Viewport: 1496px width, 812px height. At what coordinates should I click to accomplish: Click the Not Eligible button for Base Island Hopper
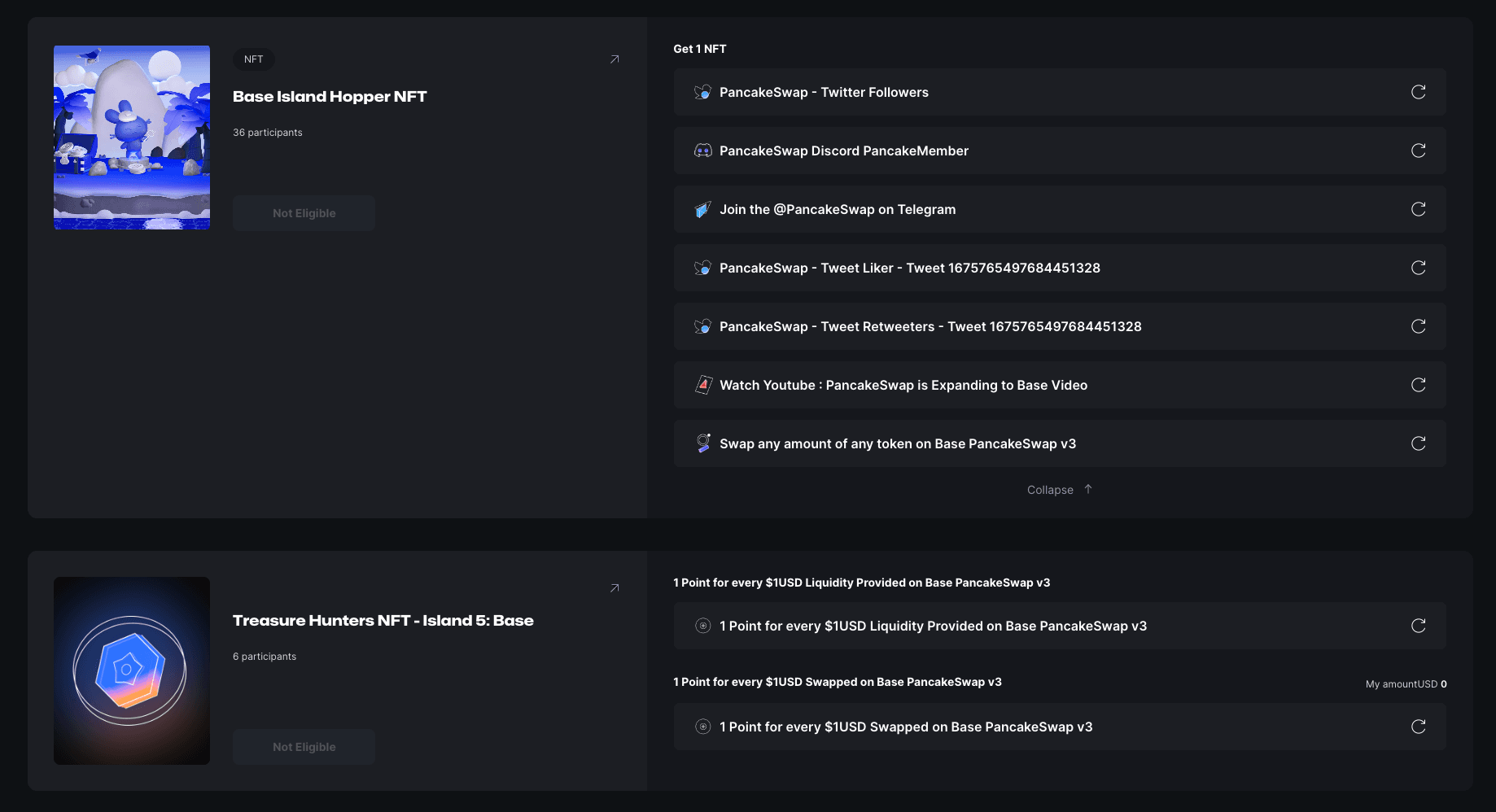pos(304,213)
